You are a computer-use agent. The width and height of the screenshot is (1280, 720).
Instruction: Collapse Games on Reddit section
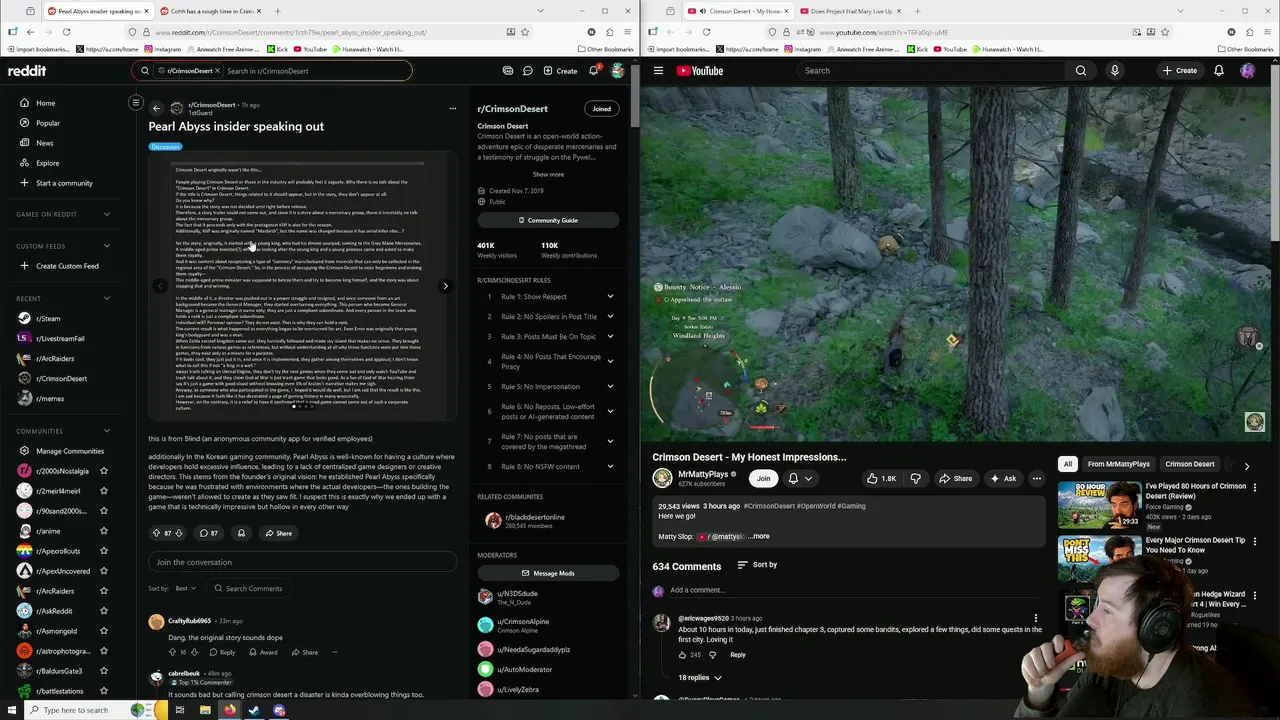point(107,214)
